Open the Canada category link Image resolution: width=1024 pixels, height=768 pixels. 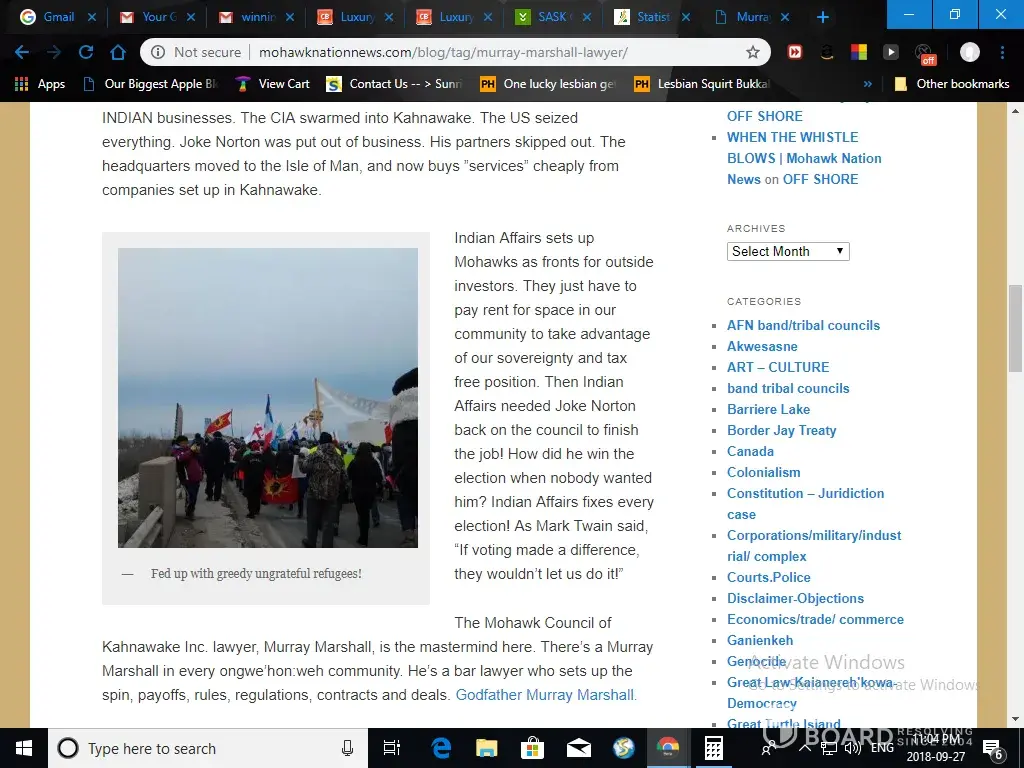coord(750,451)
